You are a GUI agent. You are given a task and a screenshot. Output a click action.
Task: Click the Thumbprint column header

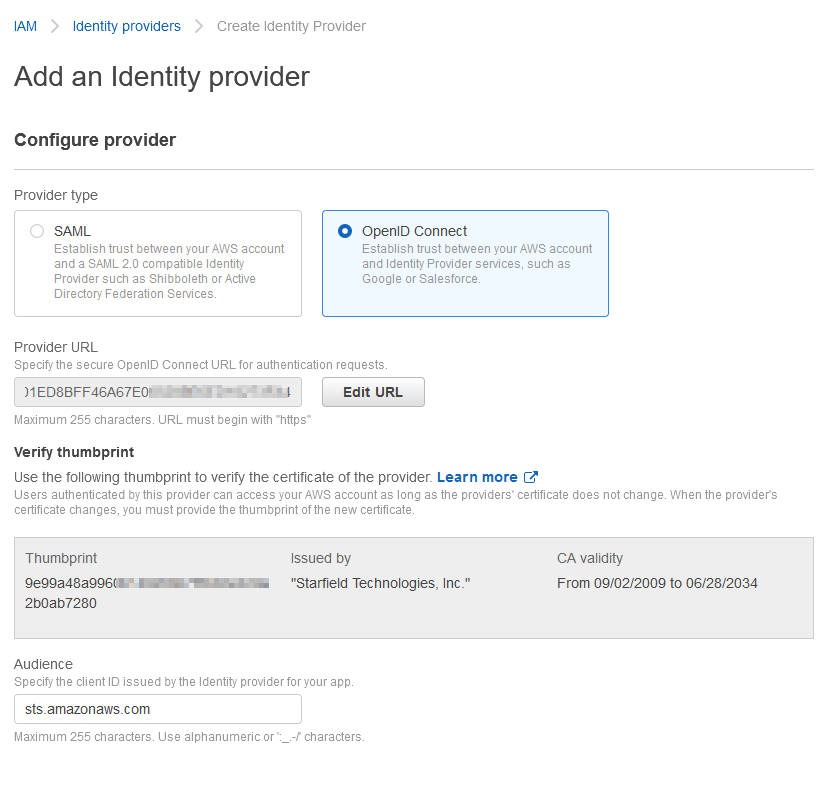[61, 558]
